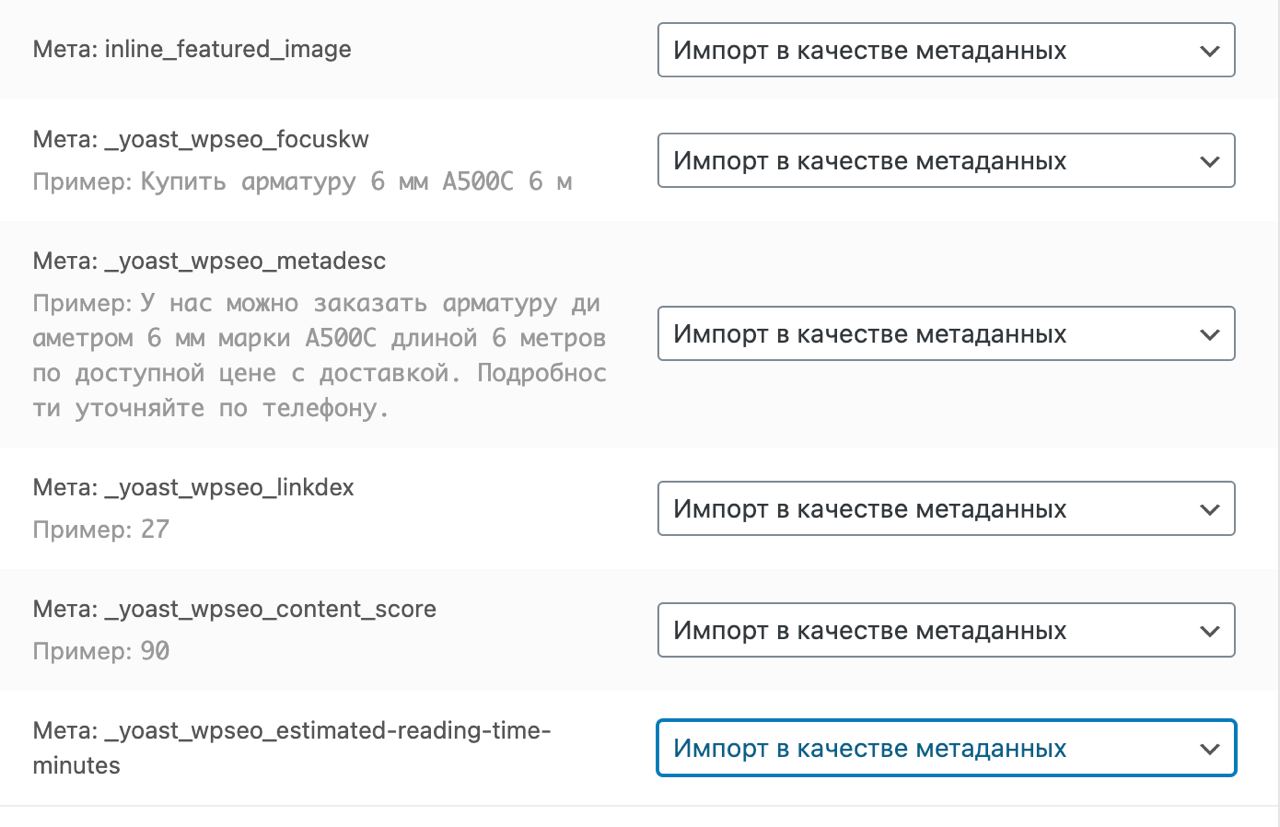Screen dimensions: 1280x827
Task: Click the "Мета: _yoast_wpseo_metadesc" label
Action: 209,261
